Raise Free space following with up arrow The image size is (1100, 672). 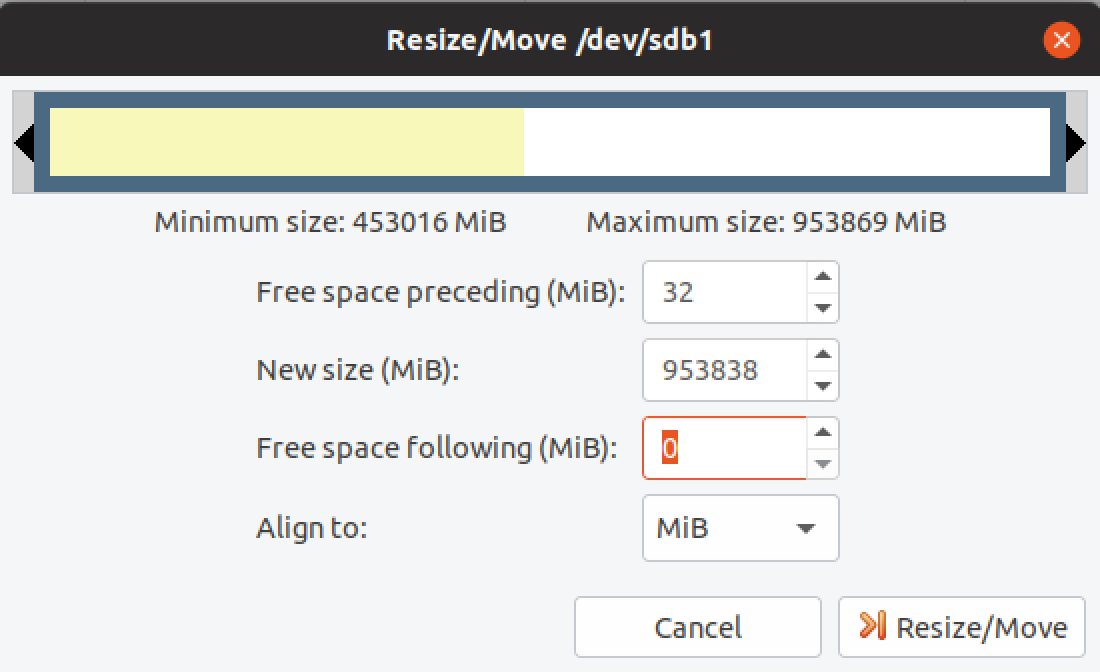(822, 432)
